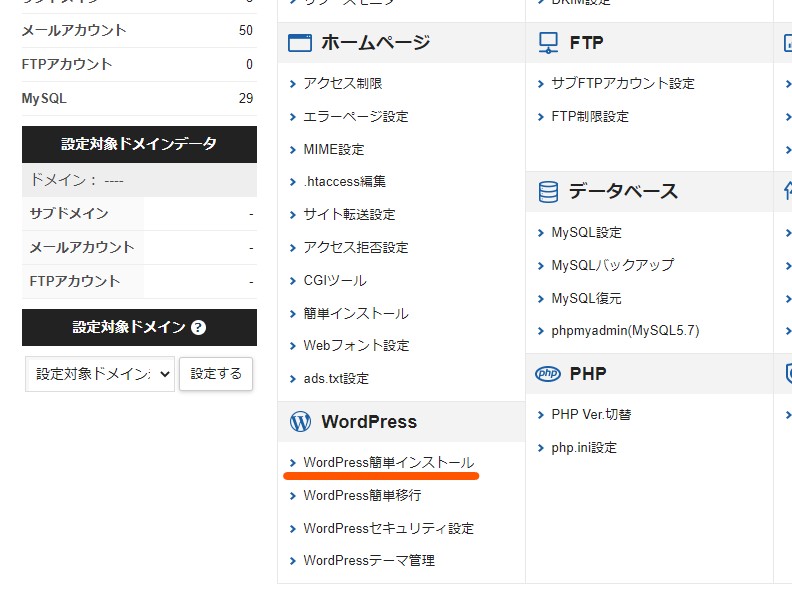Viewport: 792px width, 595px height.
Task: Open エラーページ設定 link
Action: [356, 117]
